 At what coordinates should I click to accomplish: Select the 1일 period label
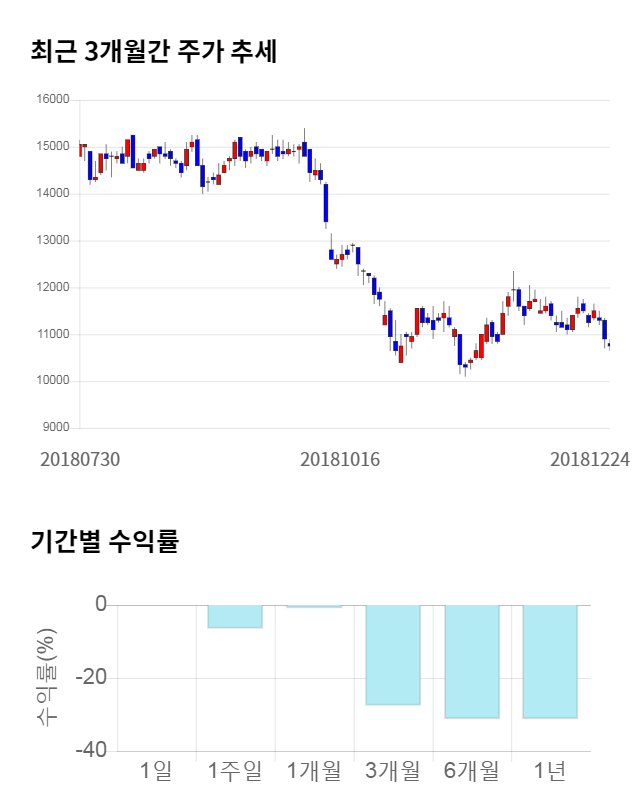pos(157,771)
